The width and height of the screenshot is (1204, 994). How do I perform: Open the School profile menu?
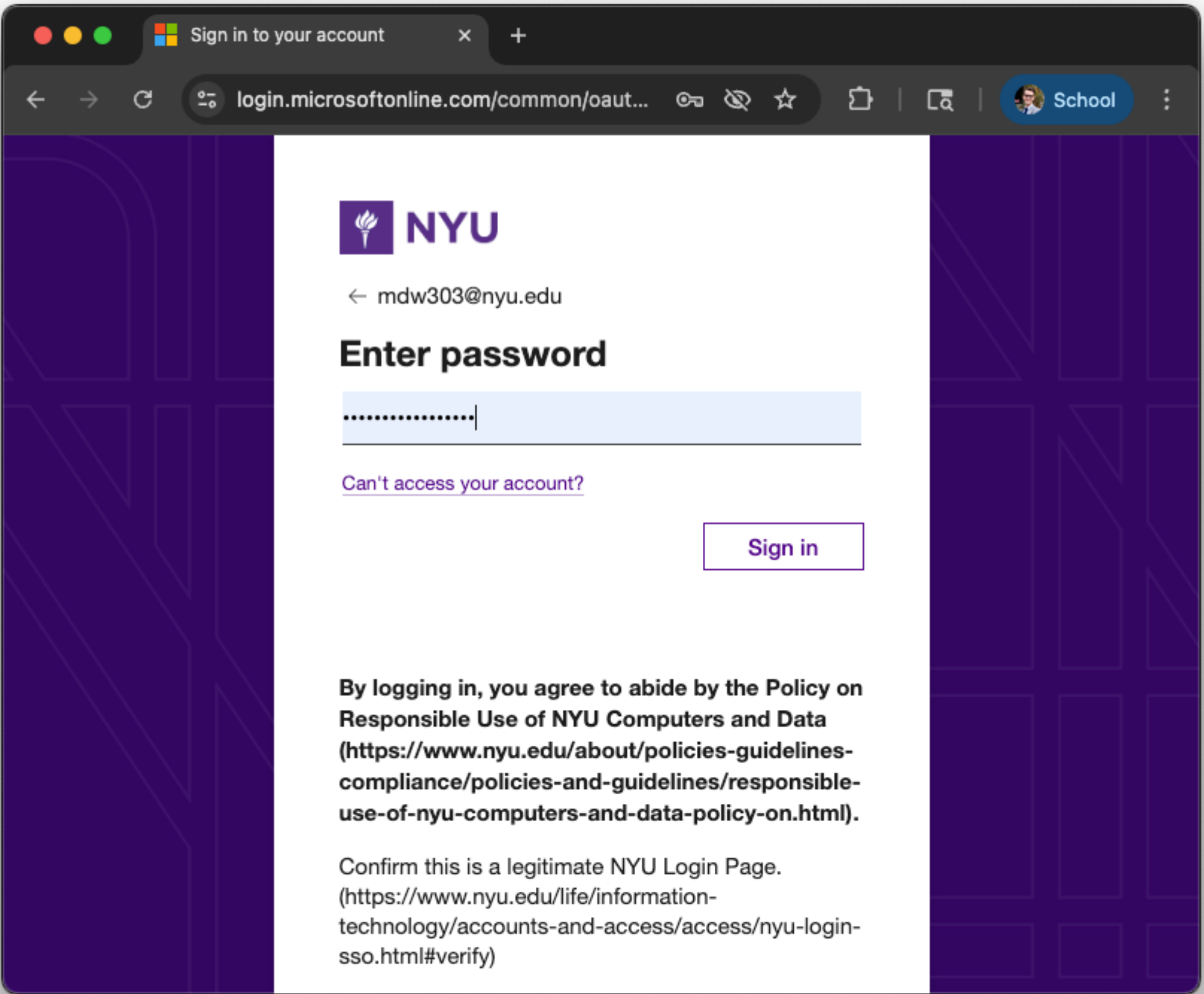coord(1066,99)
